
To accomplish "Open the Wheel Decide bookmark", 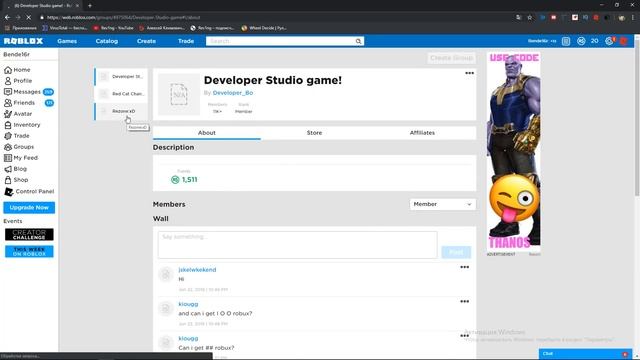I will click(x=264, y=28).
